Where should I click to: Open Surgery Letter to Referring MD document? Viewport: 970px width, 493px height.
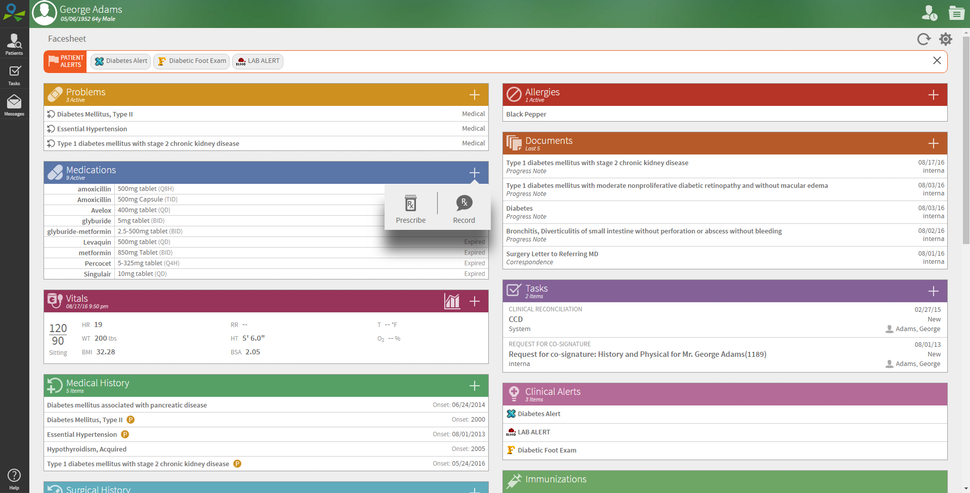coord(552,254)
